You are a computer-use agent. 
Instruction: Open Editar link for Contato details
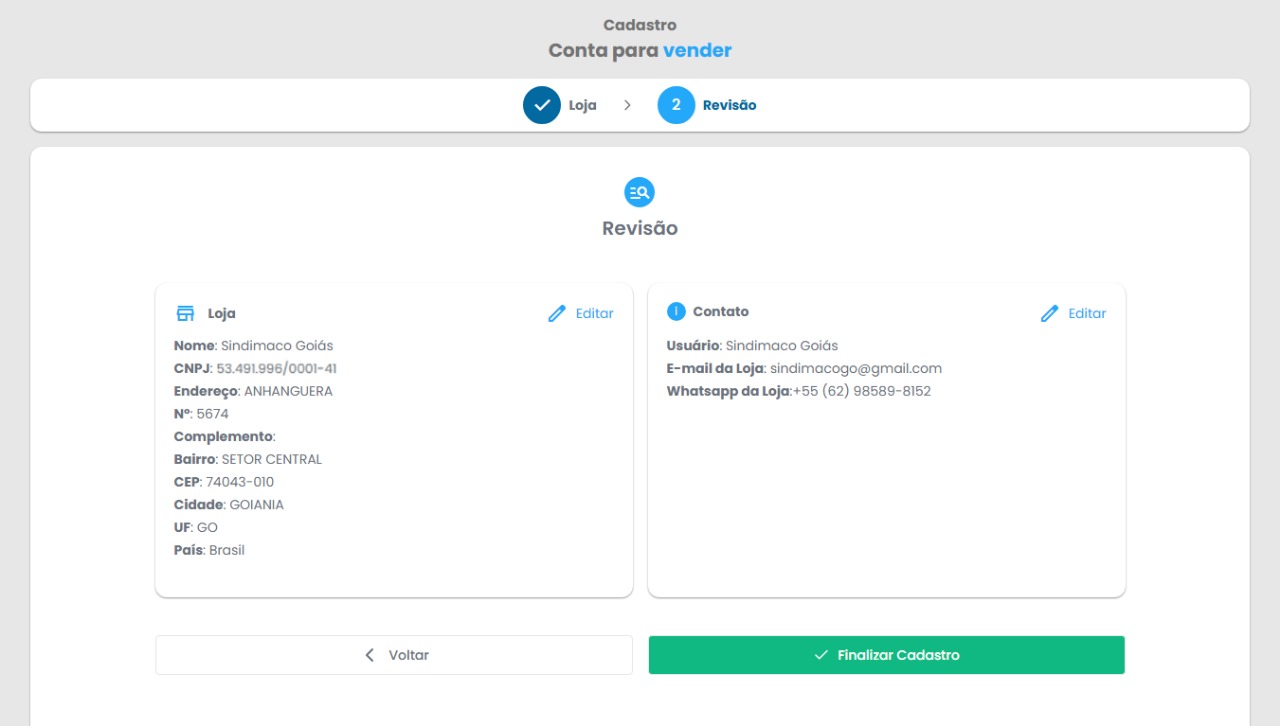tap(1087, 313)
